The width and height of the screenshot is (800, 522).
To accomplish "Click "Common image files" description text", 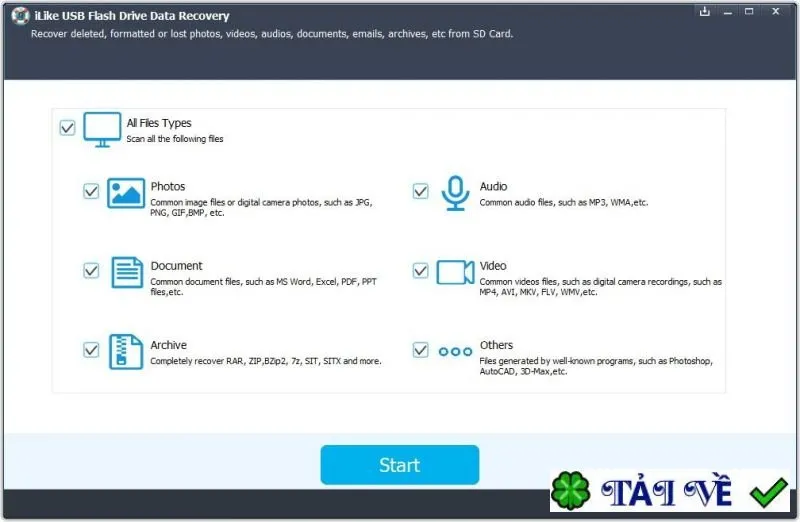I will pos(261,207).
